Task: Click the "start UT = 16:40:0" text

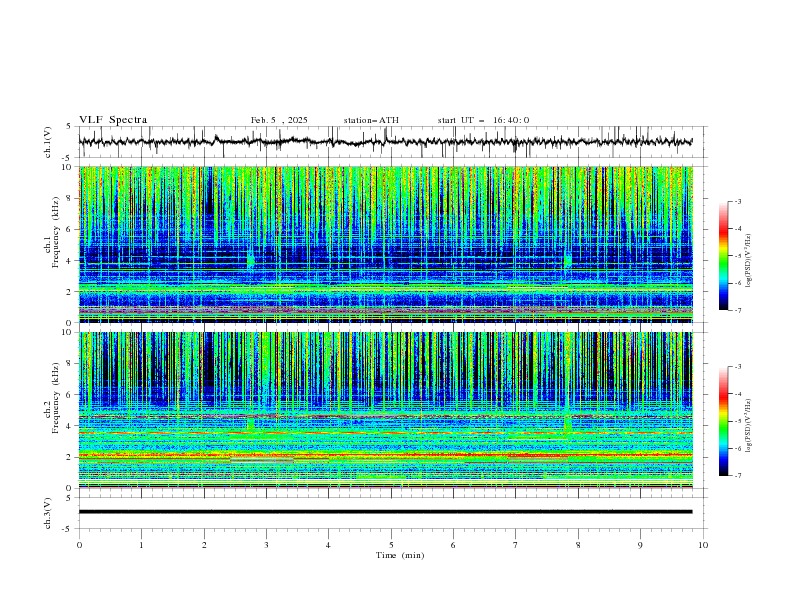Action: tap(483, 120)
